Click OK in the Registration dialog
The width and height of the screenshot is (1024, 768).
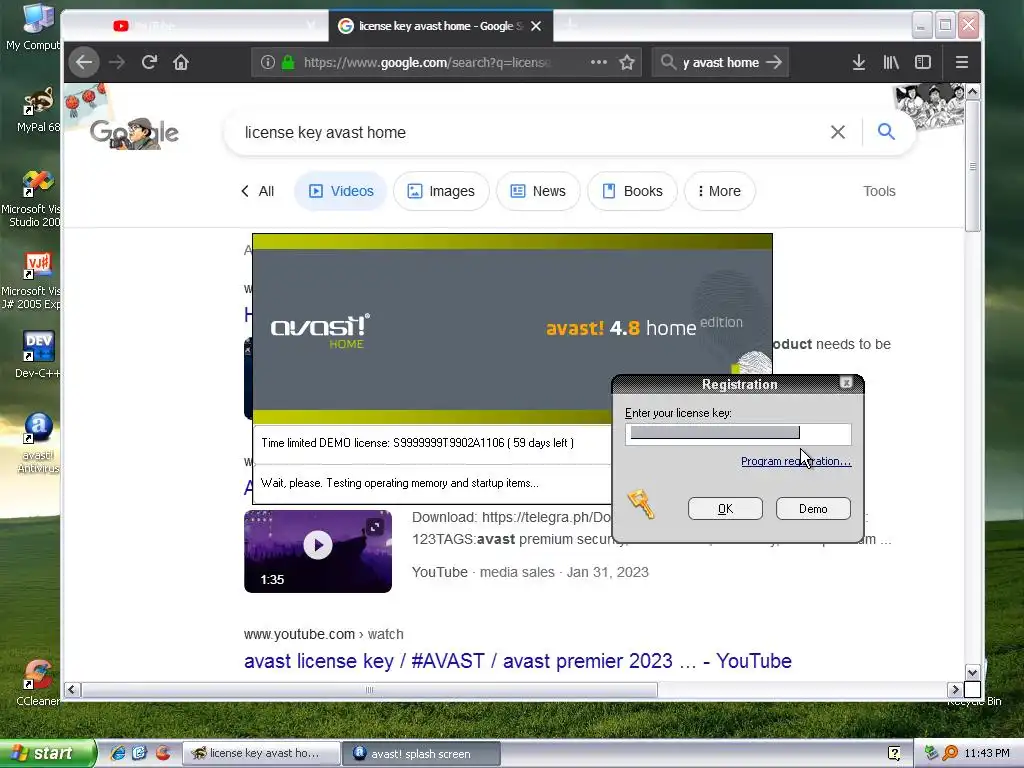click(725, 509)
